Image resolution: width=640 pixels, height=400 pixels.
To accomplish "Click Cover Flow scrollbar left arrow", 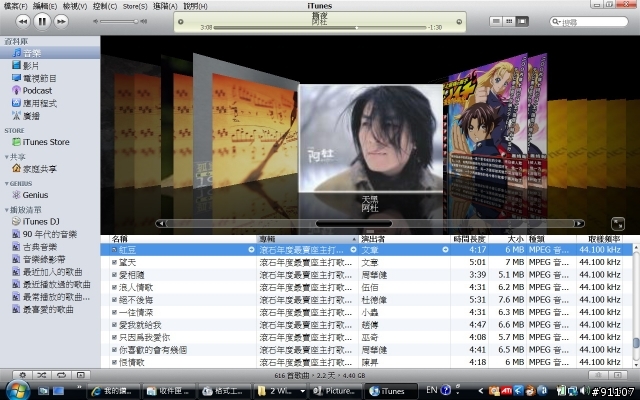I will (x=161, y=223).
